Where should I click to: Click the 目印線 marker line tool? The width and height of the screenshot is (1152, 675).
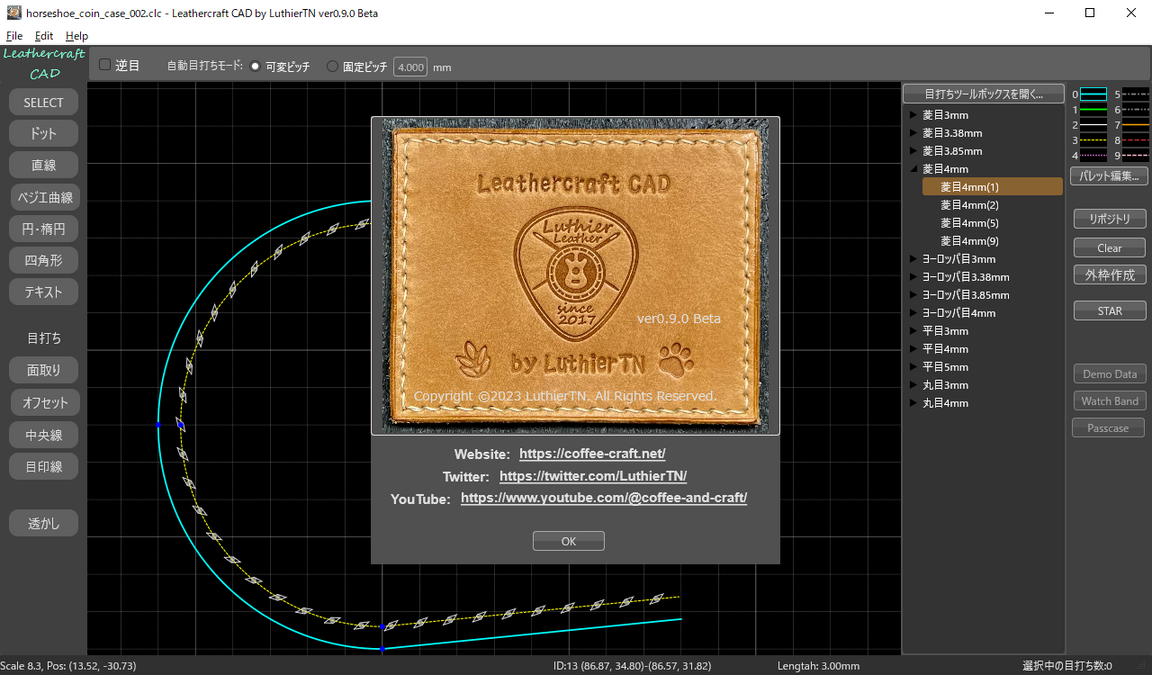[x=43, y=466]
